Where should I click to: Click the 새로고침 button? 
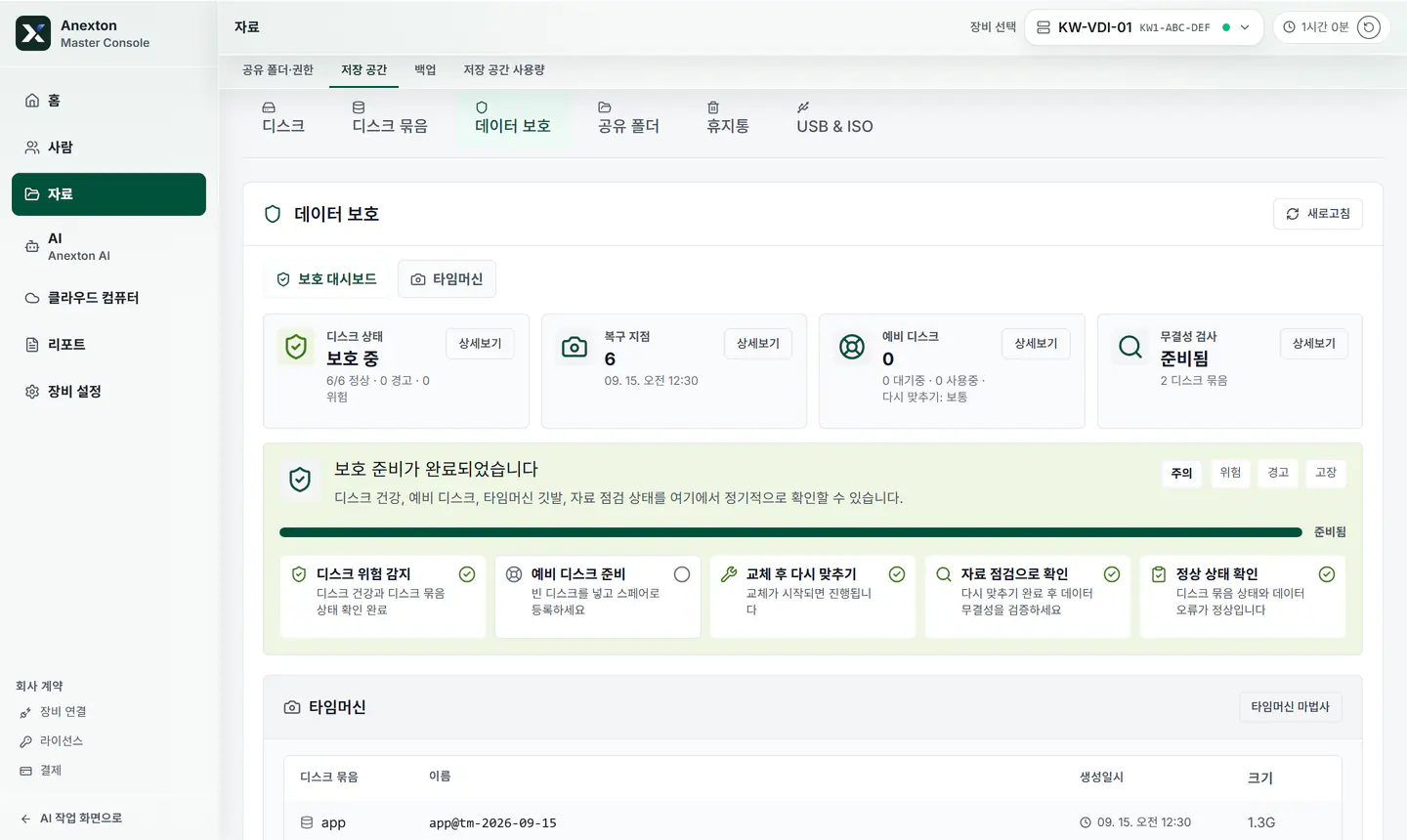(1318, 214)
